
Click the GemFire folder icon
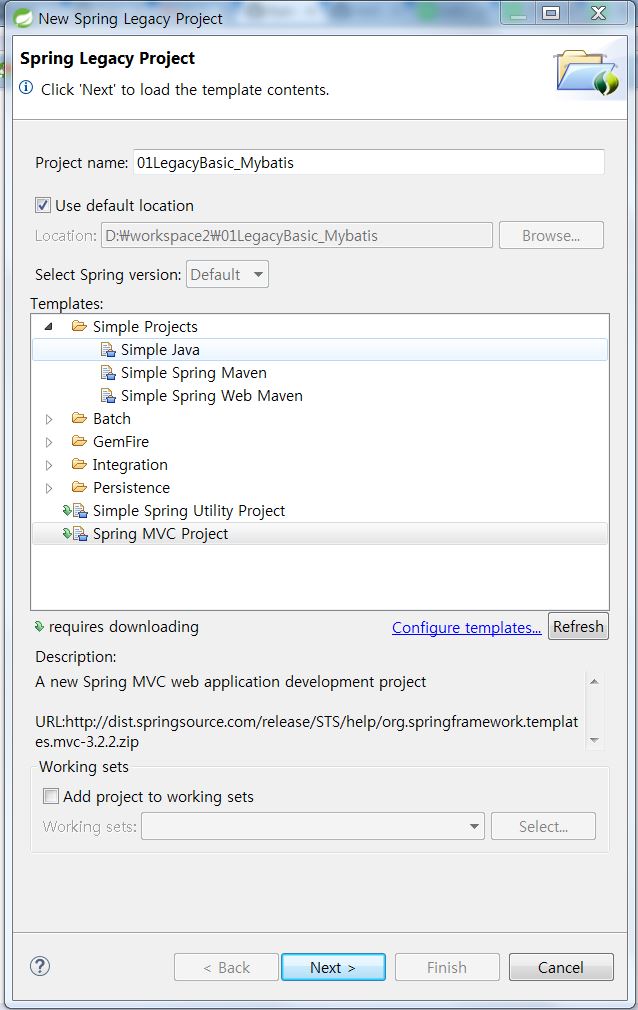(79, 441)
